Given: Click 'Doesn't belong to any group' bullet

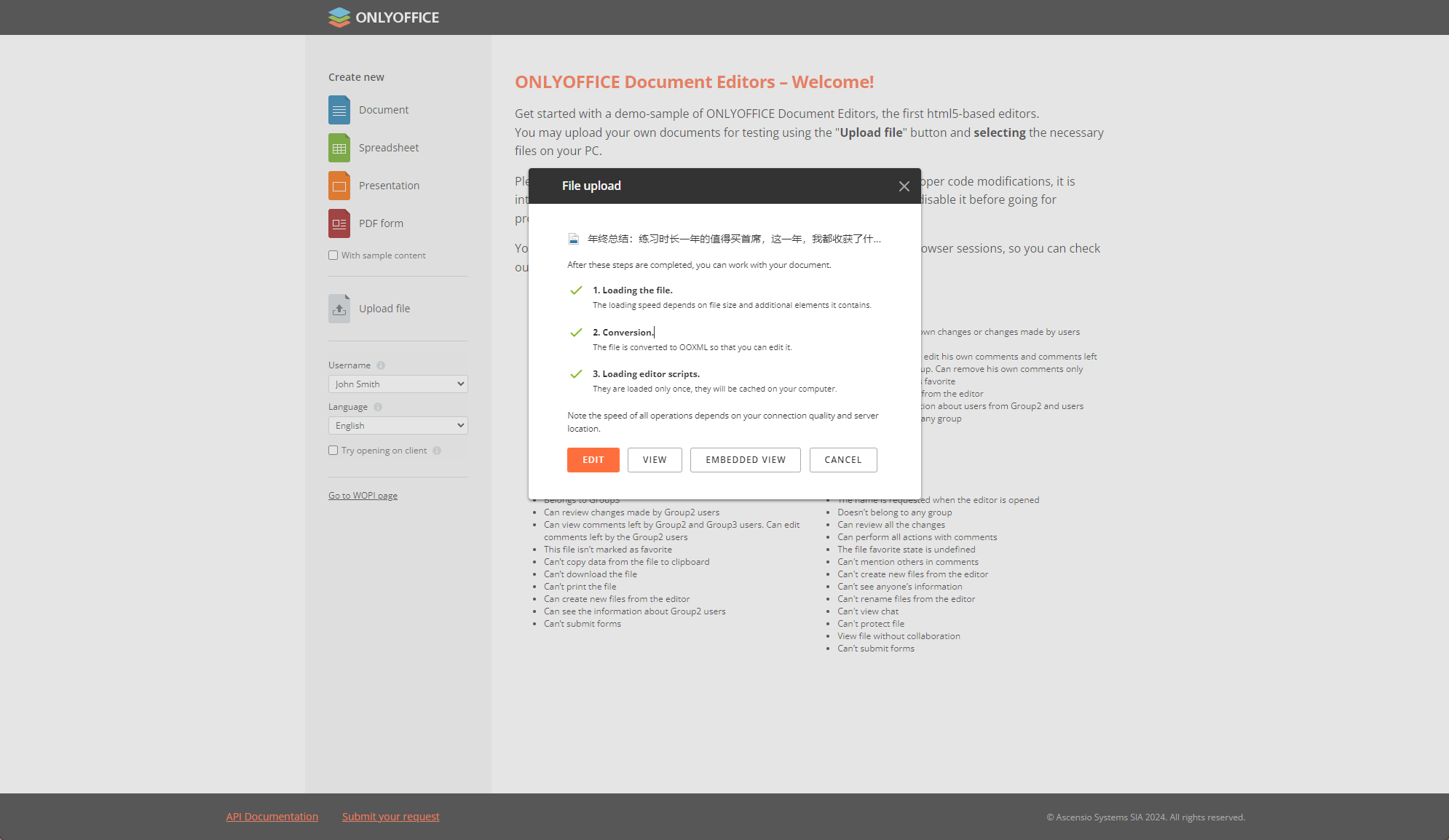Looking at the screenshot, I should coord(895,512).
